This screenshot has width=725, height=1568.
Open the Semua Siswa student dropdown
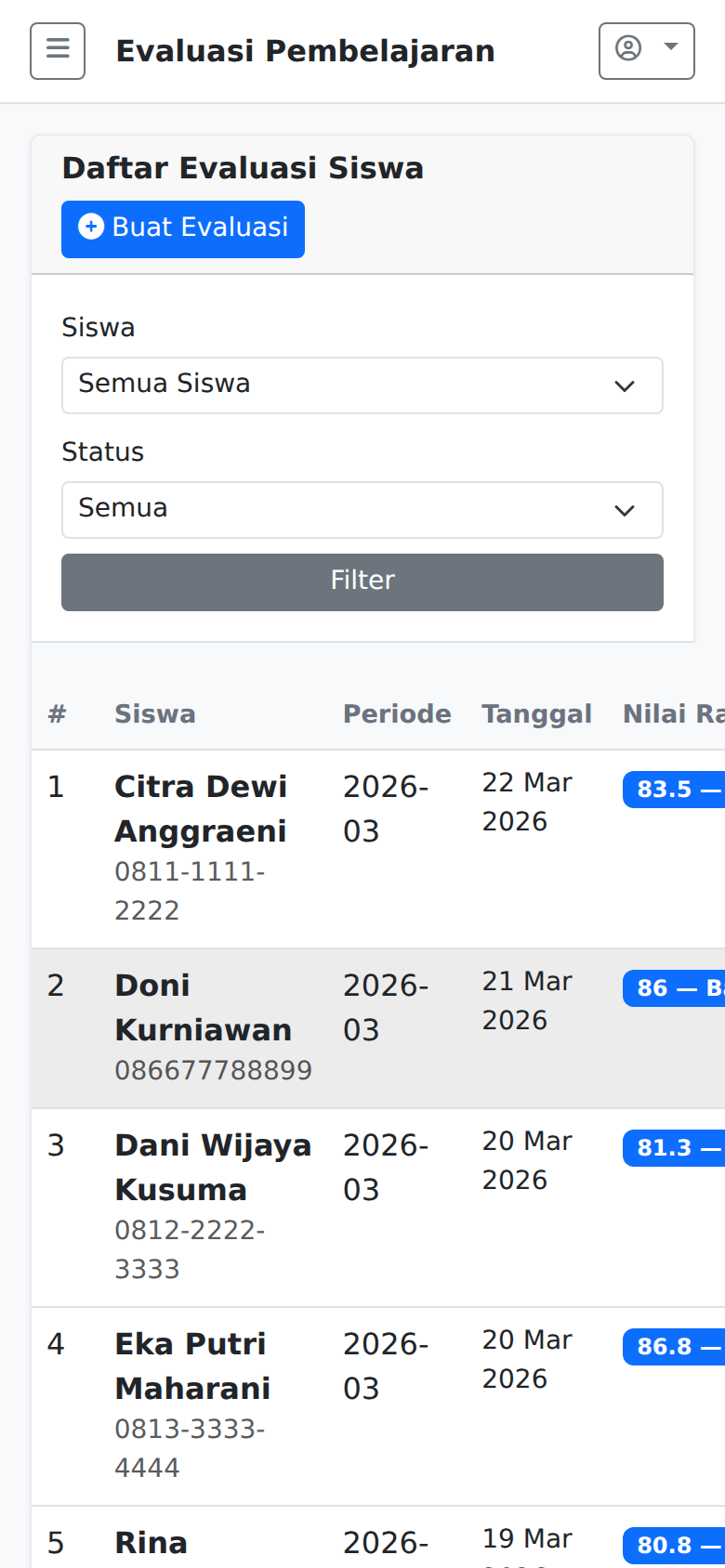coord(362,385)
